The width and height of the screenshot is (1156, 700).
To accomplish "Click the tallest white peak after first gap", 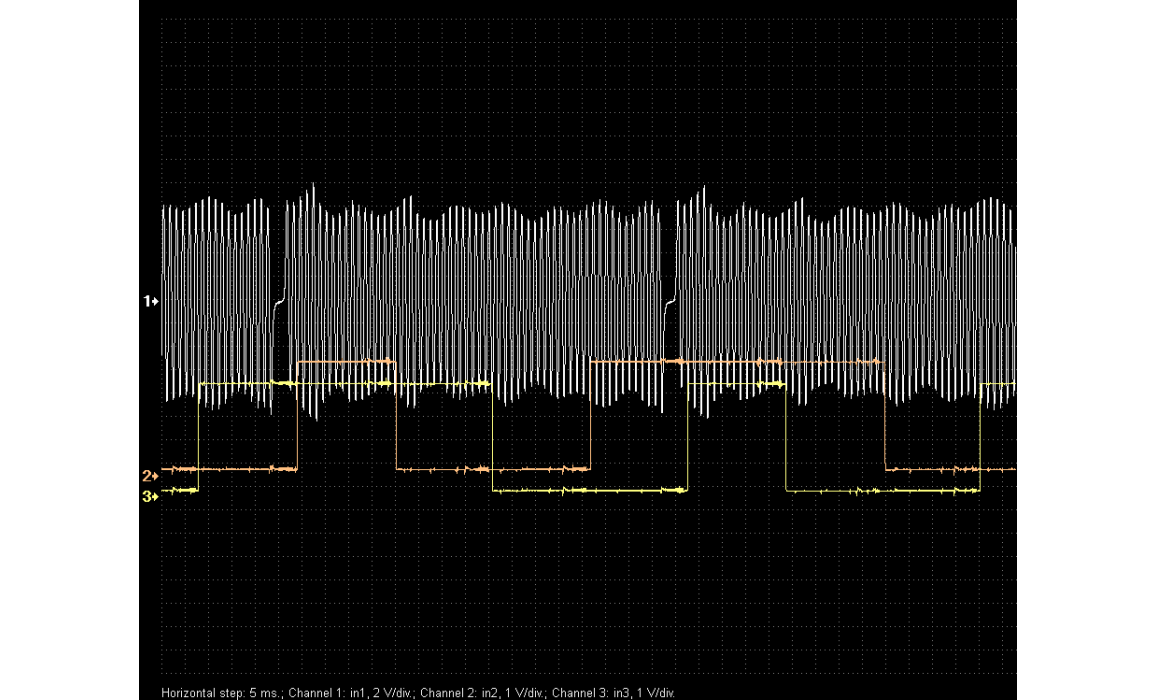I will coord(314,187).
